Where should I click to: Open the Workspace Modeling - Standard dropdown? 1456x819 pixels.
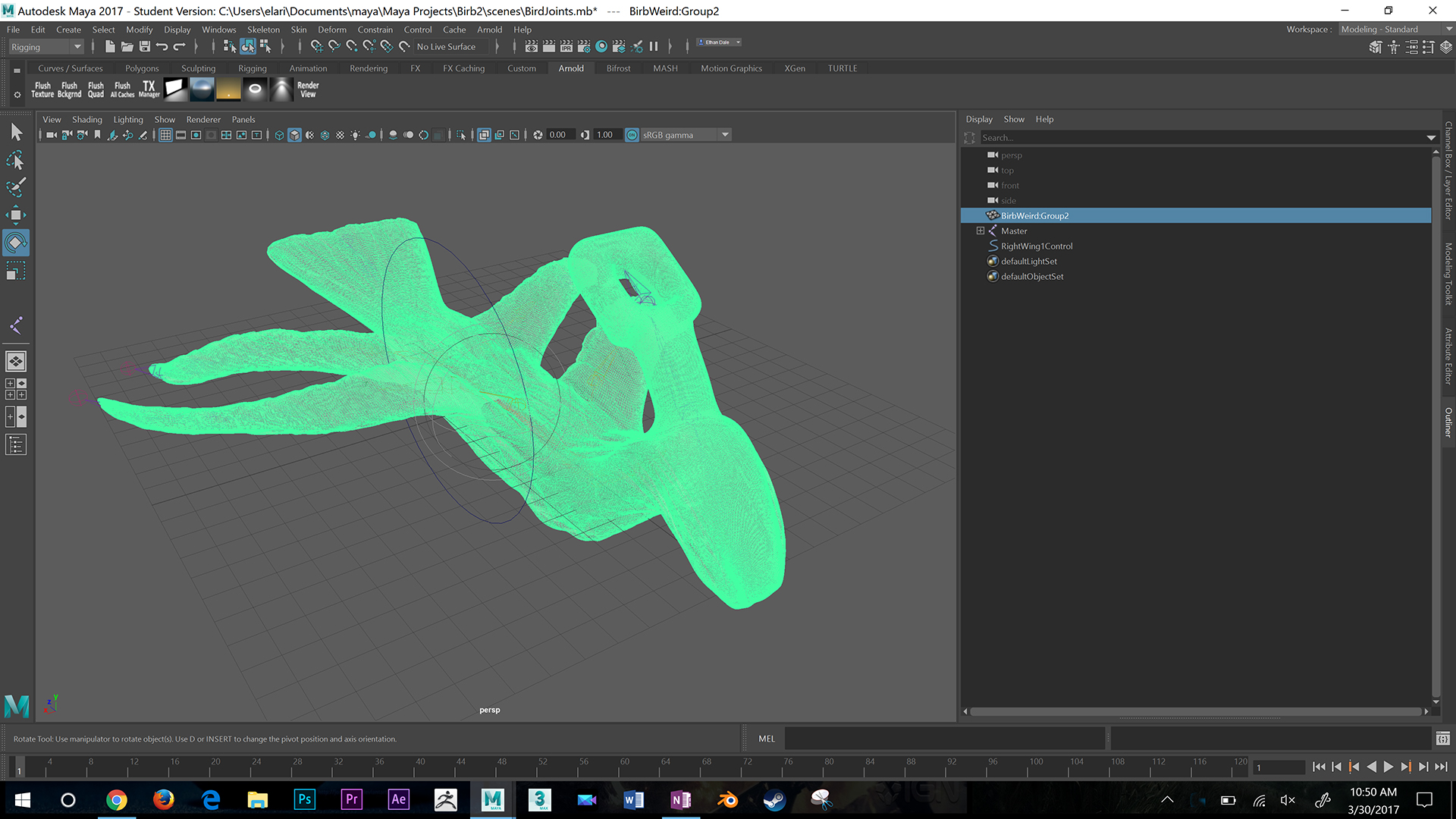(x=1395, y=30)
